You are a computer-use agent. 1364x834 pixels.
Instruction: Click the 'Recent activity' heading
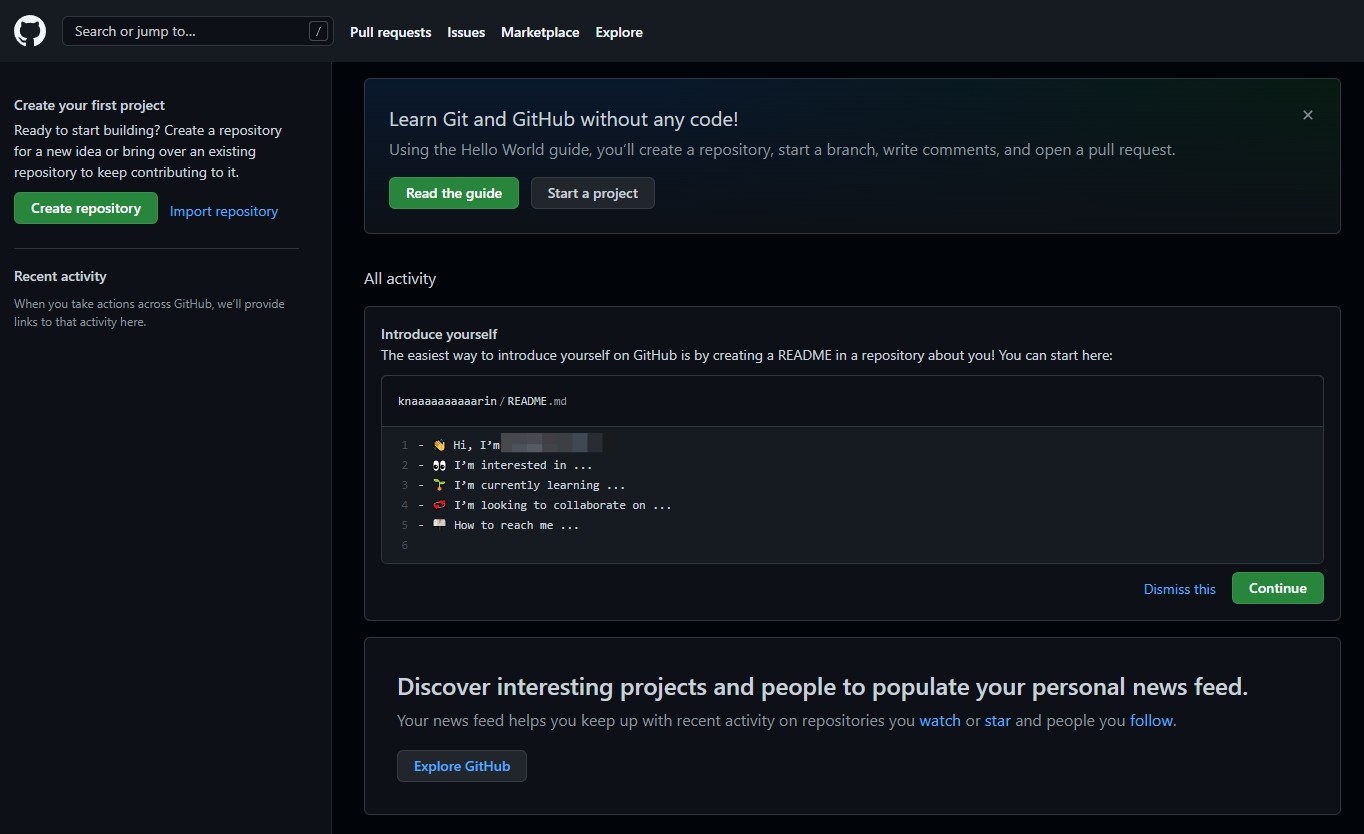(60, 276)
